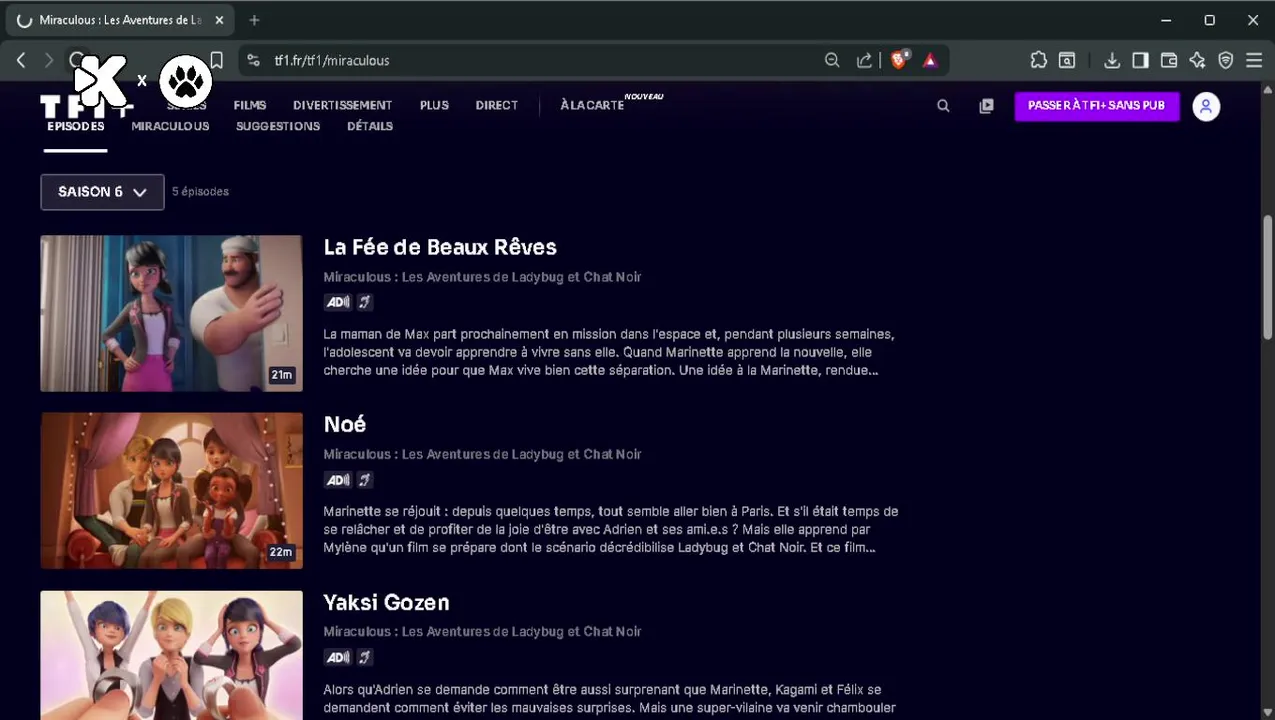Open the Direct menu
The image size is (1275, 720).
click(x=497, y=105)
